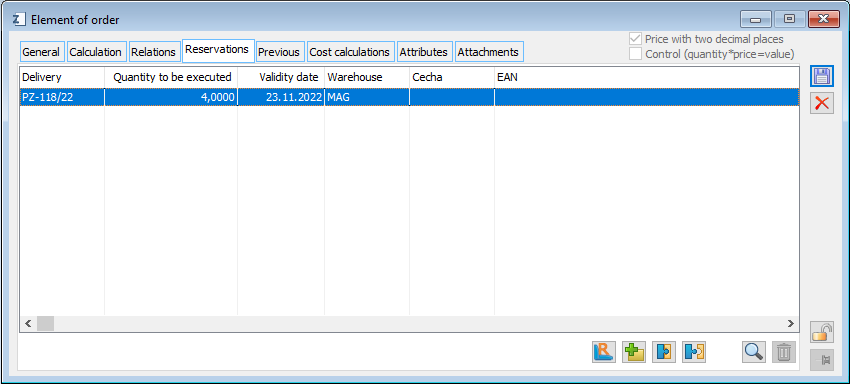850x384 pixels.
Task: Click the Cecha column header
Action: pyautogui.click(x=452, y=78)
